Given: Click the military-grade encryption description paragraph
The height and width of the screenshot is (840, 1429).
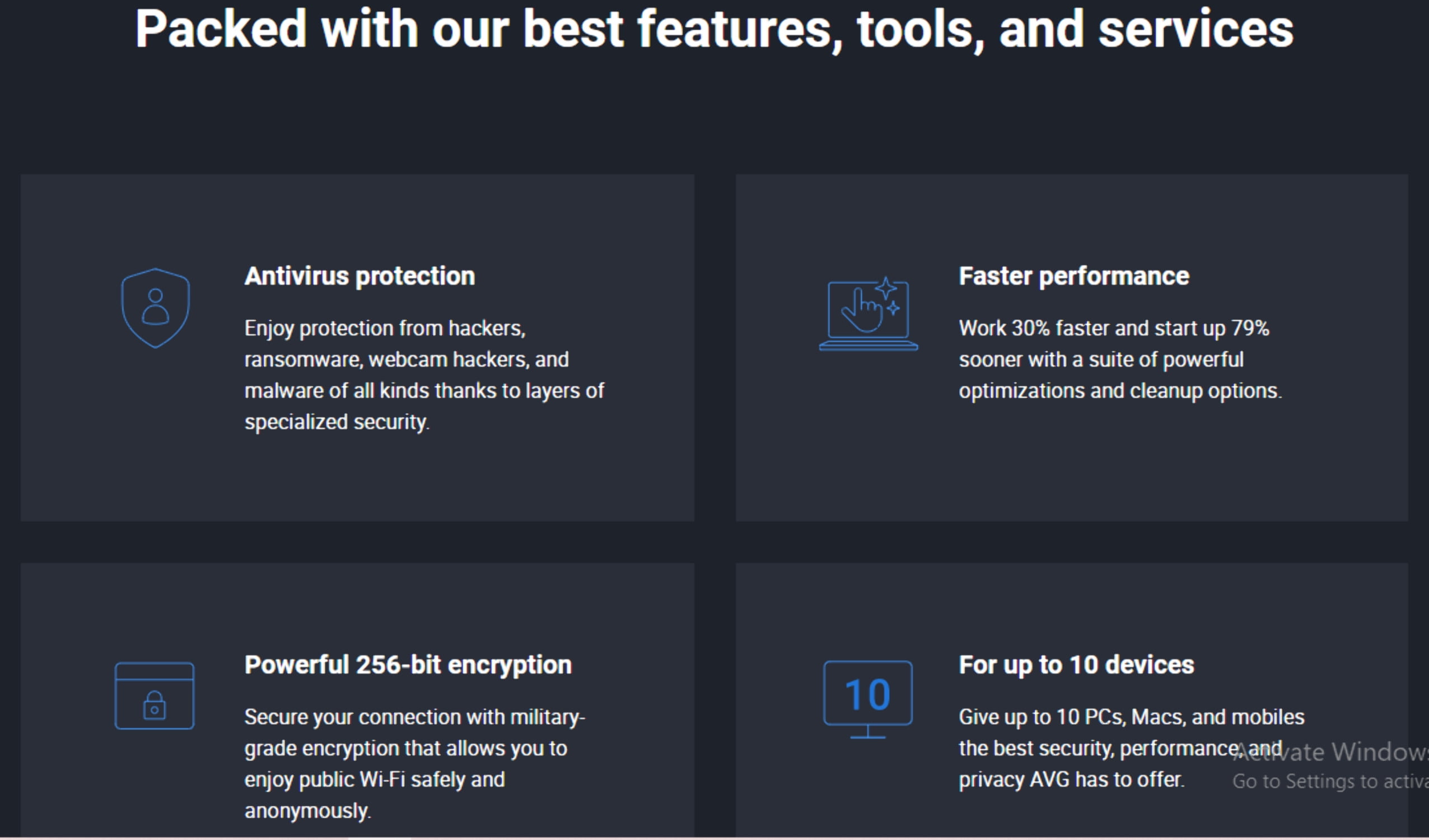Looking at the screenshot, I should coord(414,764).
